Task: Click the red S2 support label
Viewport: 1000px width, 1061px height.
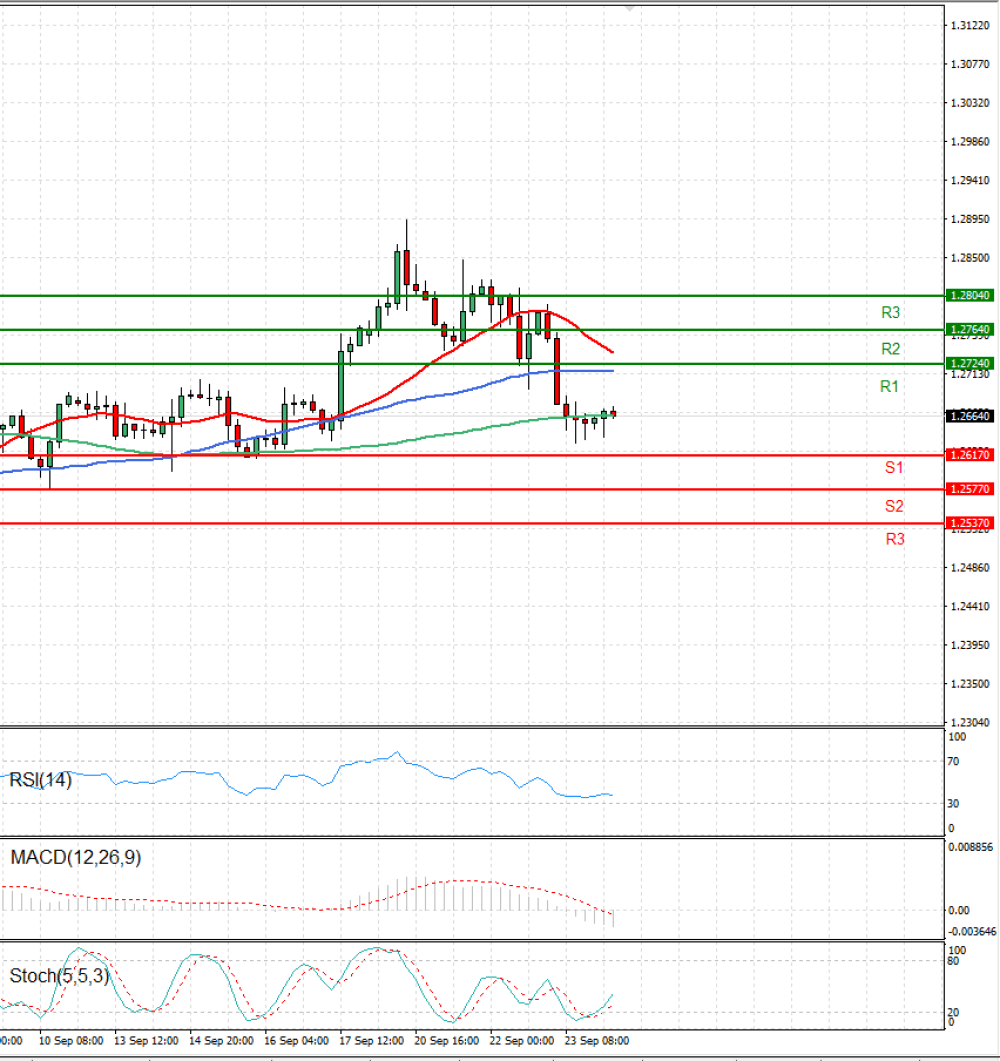Action: pos(894,506)
